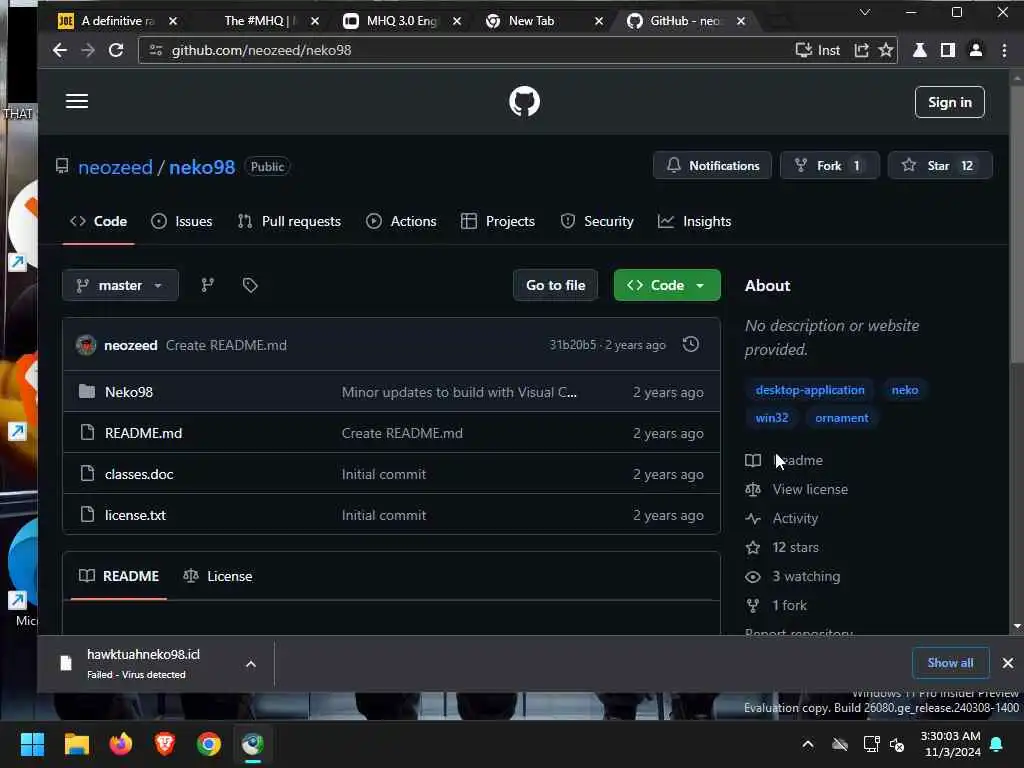Click Install app icon in address bar

(x=818, y=50)
